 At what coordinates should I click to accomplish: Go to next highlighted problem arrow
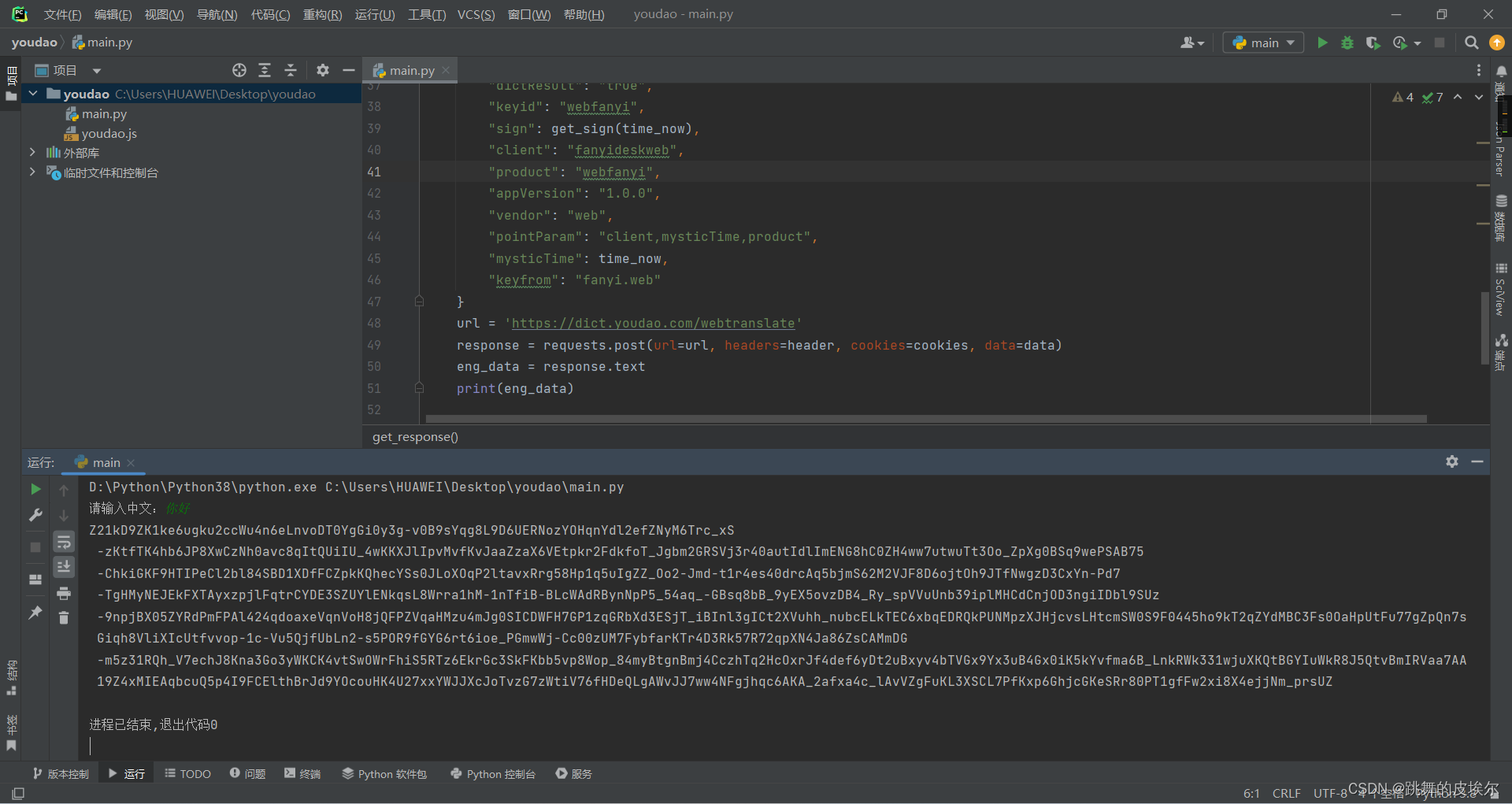[1478, 97]
